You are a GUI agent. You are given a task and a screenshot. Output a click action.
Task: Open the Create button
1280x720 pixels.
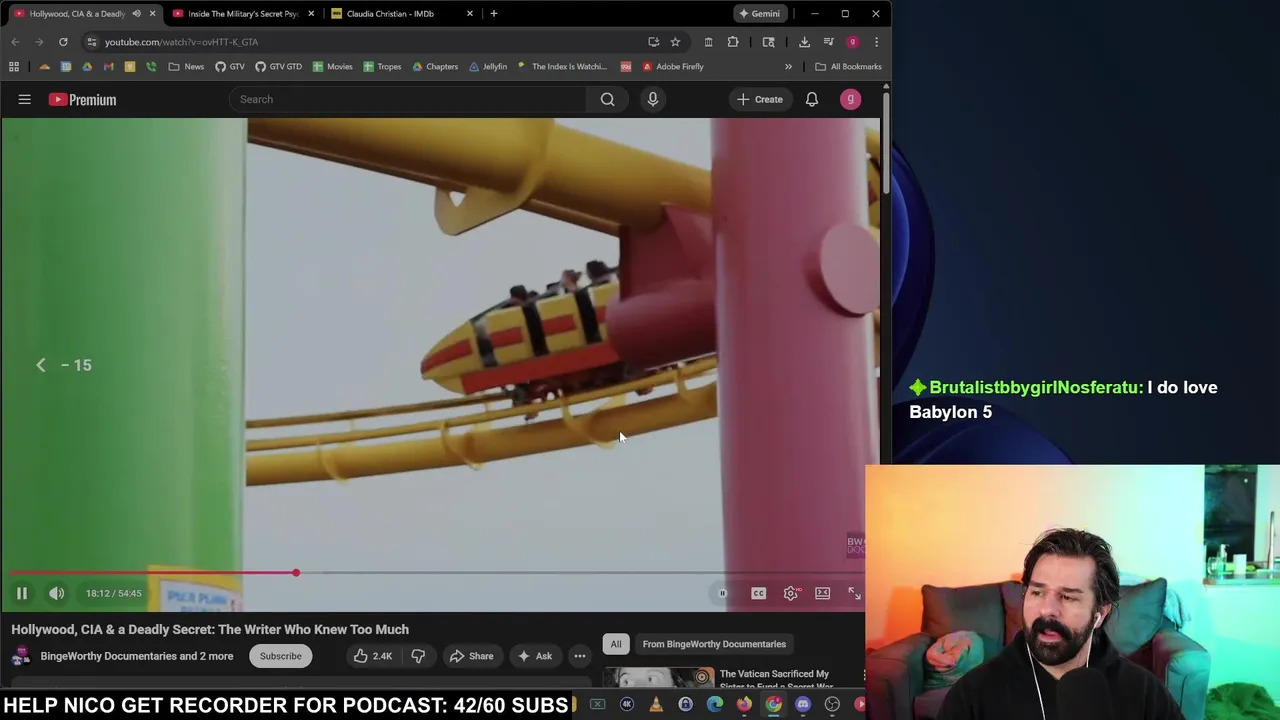click(x=760, y=99)
